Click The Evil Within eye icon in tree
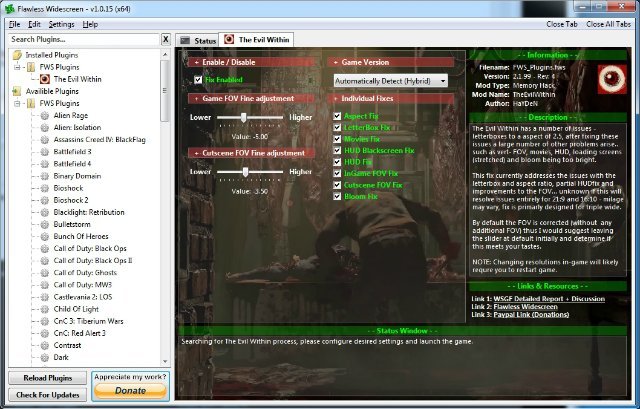 (45, 79)
